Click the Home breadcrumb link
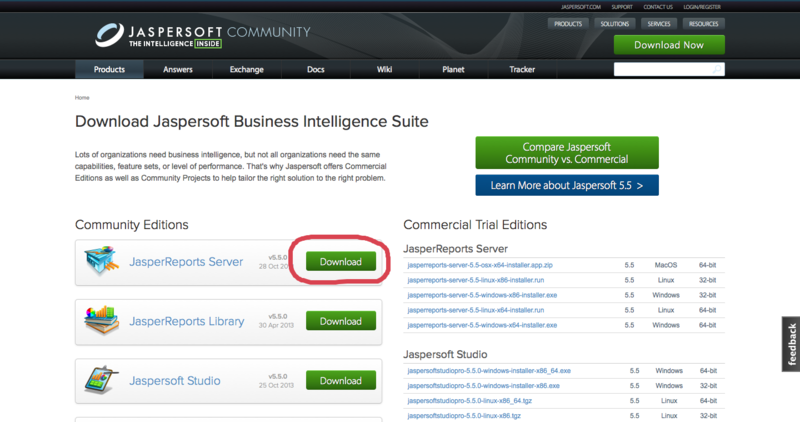Viewport: 800px width, 422px height. click(82, 97)
